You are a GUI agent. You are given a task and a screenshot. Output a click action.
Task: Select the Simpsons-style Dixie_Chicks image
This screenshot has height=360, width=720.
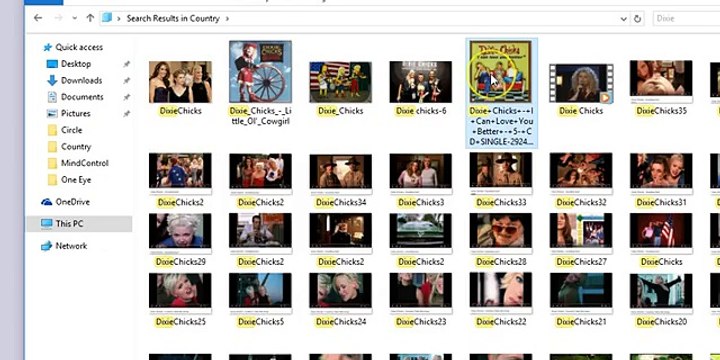pos(340,82)
